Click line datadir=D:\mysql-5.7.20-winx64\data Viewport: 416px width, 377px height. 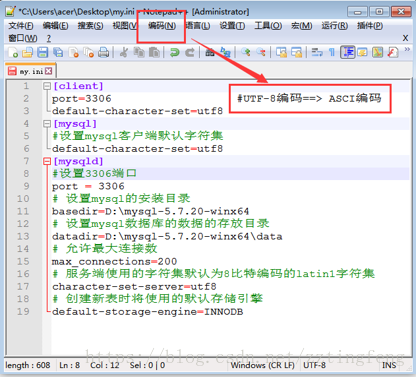(x=167, y=236)
